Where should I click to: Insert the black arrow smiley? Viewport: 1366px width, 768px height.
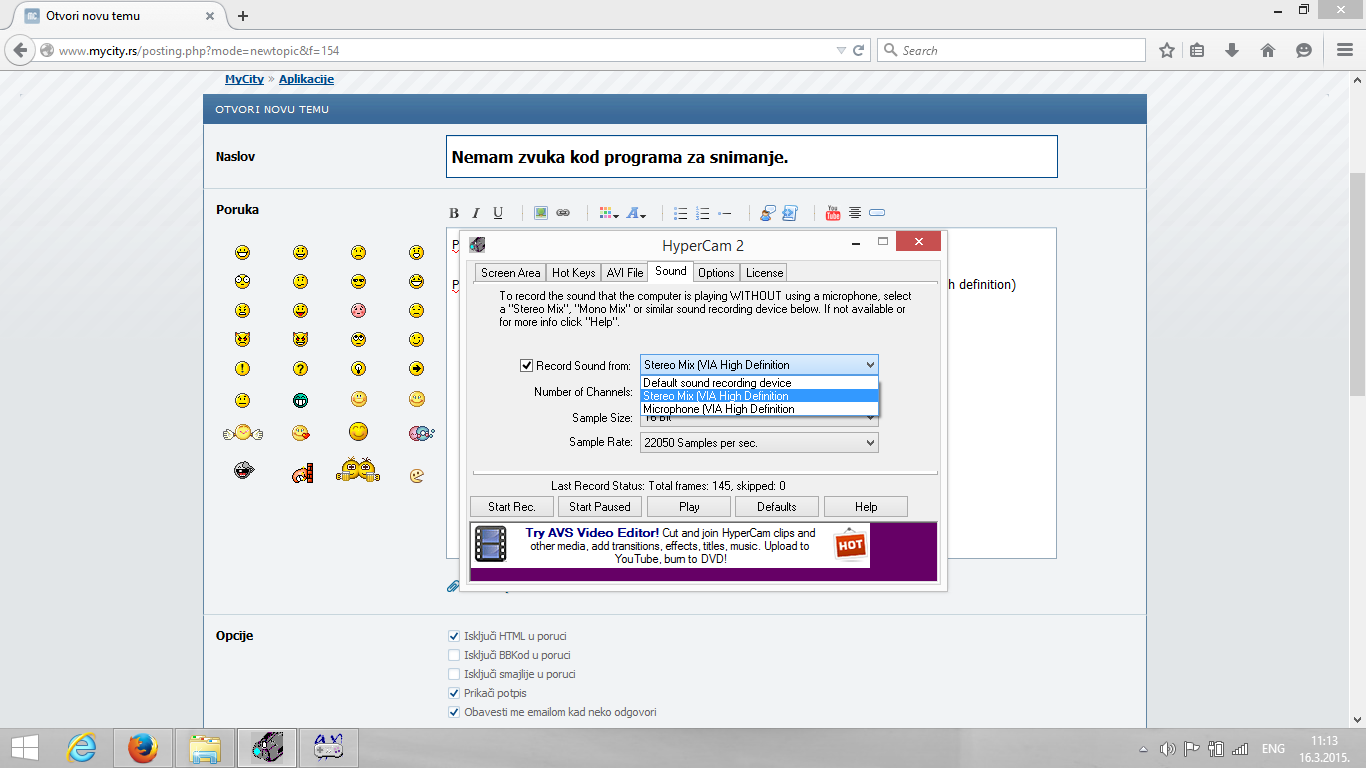(417, 369)
